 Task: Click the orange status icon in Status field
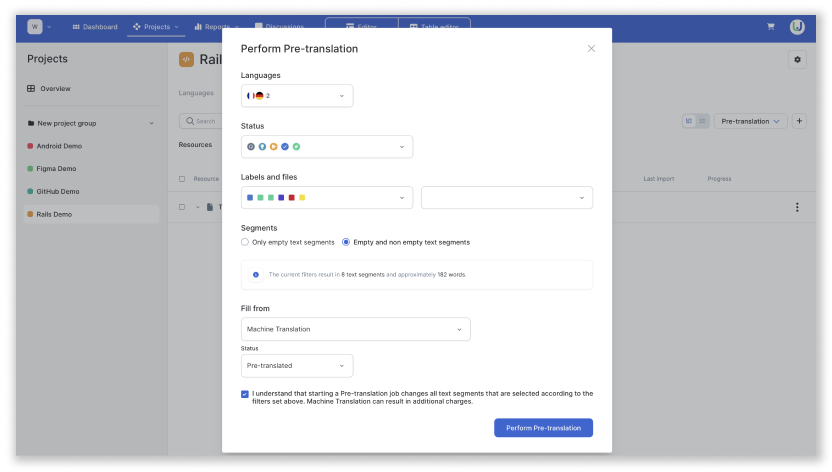274,147
